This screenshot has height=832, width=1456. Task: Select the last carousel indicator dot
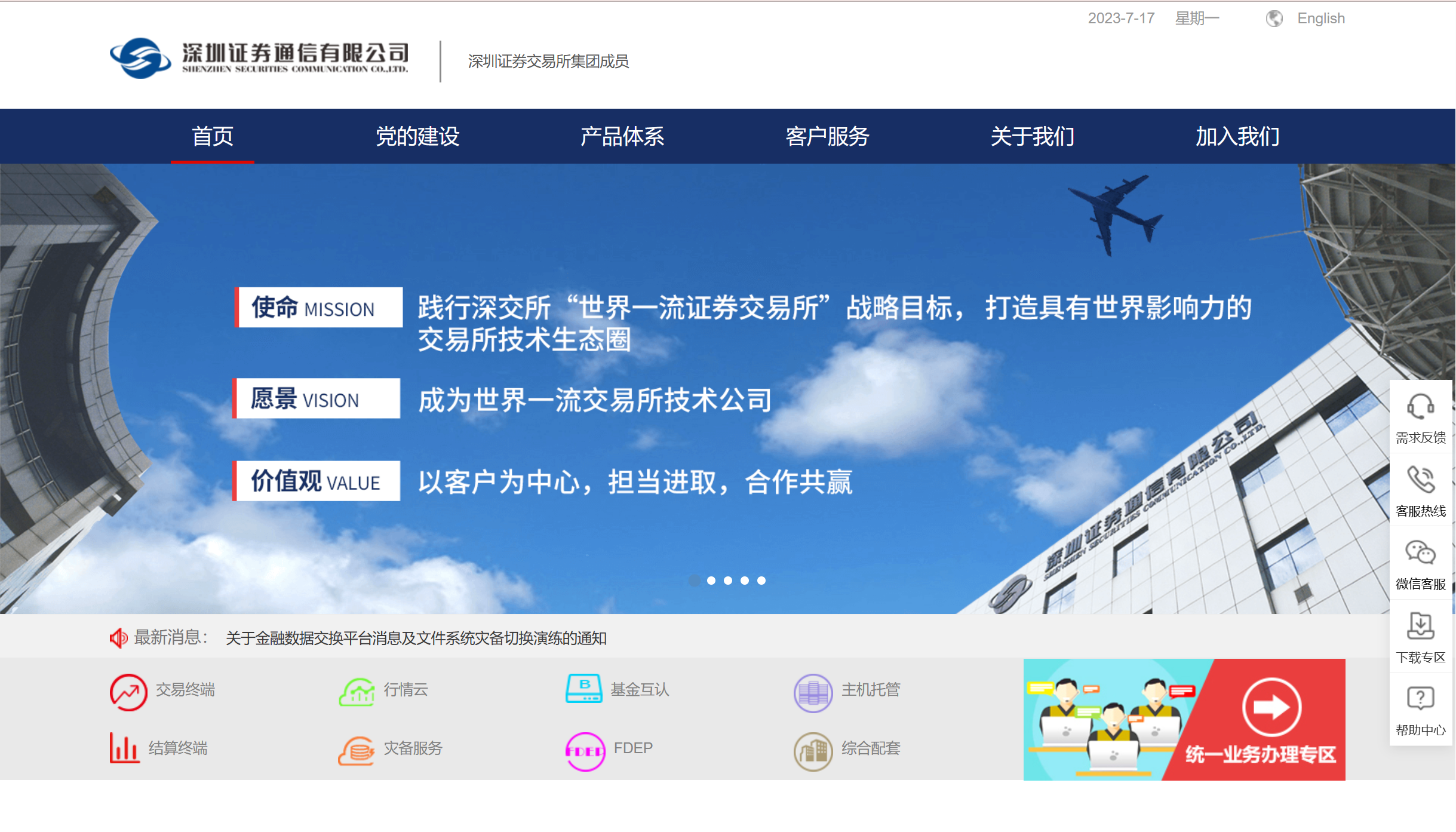tap(761, 581)
